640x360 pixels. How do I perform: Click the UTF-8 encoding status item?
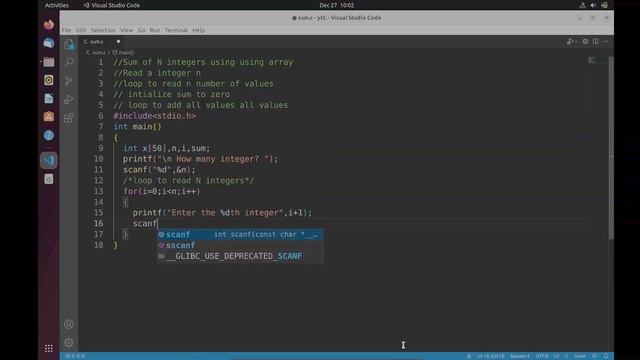(542, 356)
